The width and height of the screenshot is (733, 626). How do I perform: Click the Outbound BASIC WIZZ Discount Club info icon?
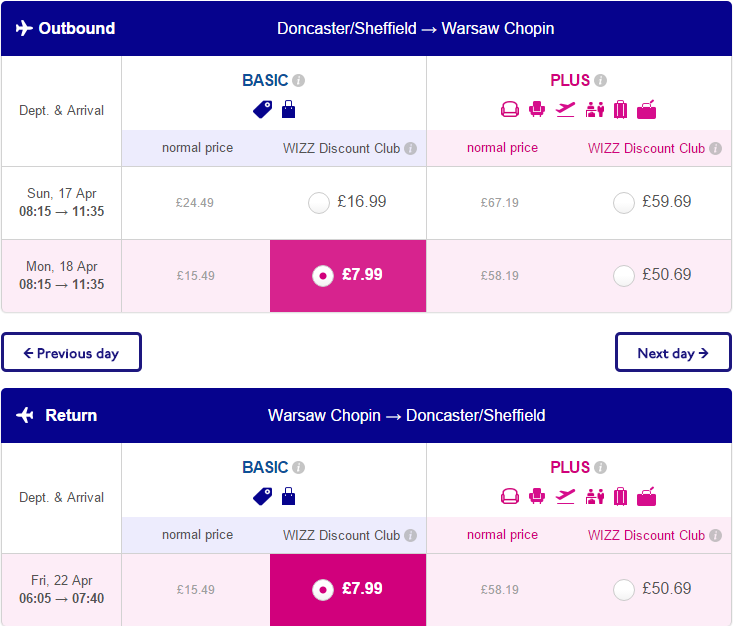[x=410, y=149]
